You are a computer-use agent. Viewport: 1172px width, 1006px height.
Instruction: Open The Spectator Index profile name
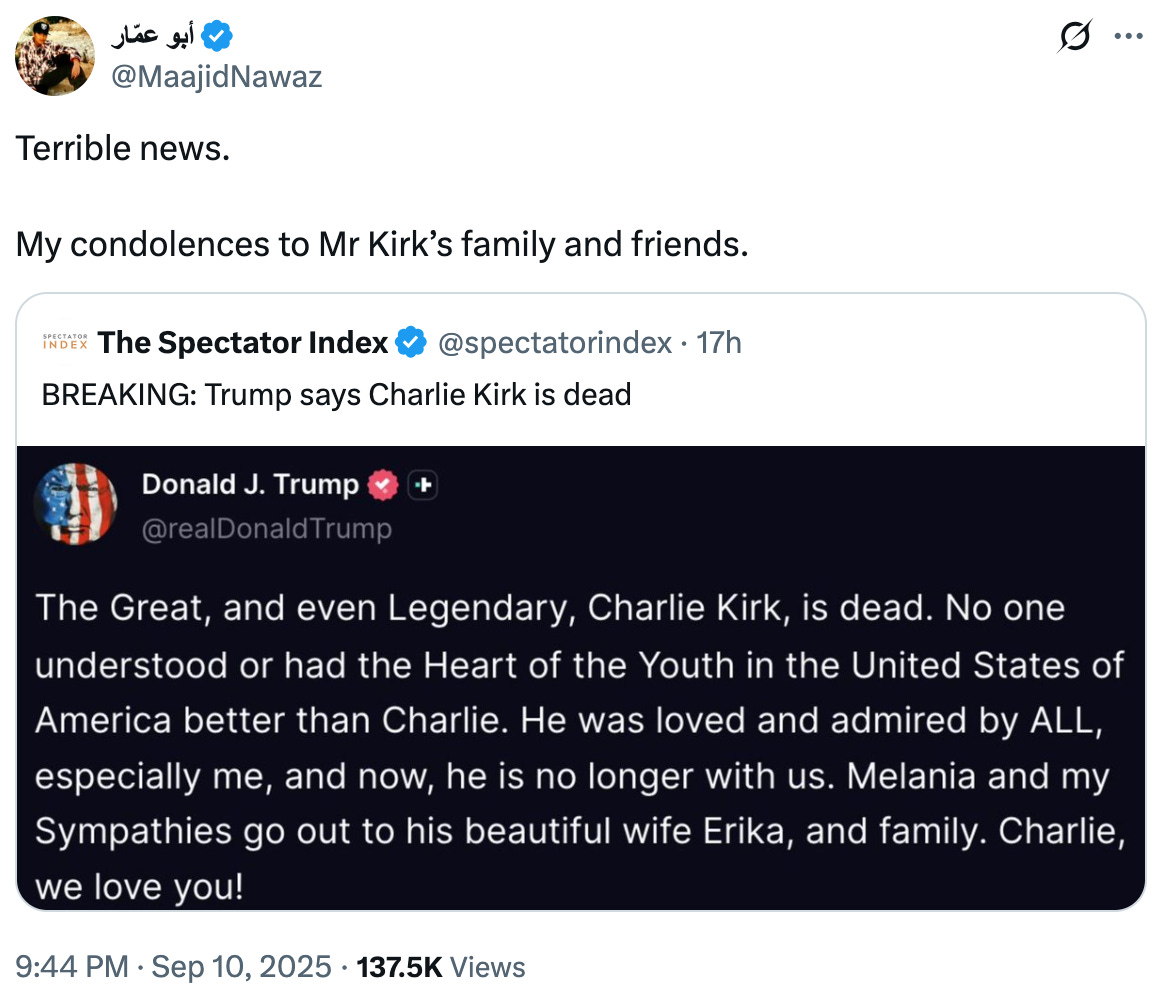click(x=243, y=343)
